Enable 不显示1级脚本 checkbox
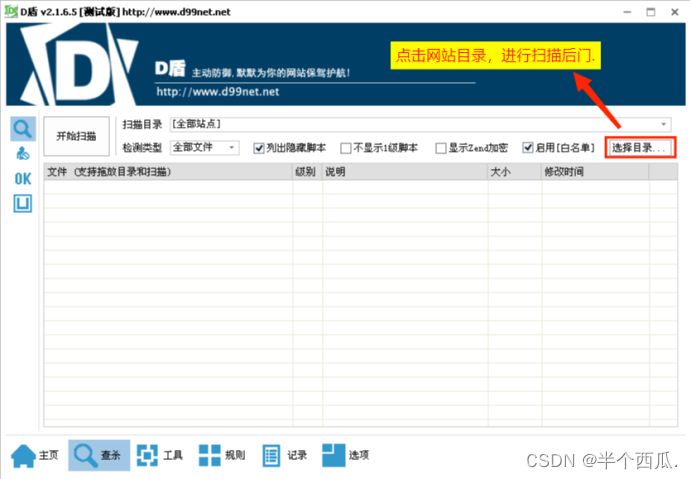This screenshot has height=479, width=692. click(346, 148)
